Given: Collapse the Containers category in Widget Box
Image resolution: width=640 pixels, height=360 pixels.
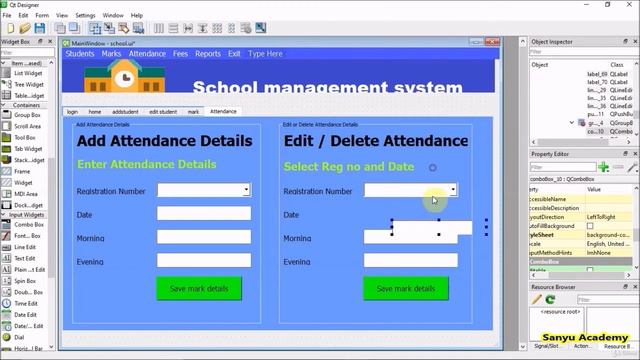Looking at the screenshot, I should tap(3, 105).
